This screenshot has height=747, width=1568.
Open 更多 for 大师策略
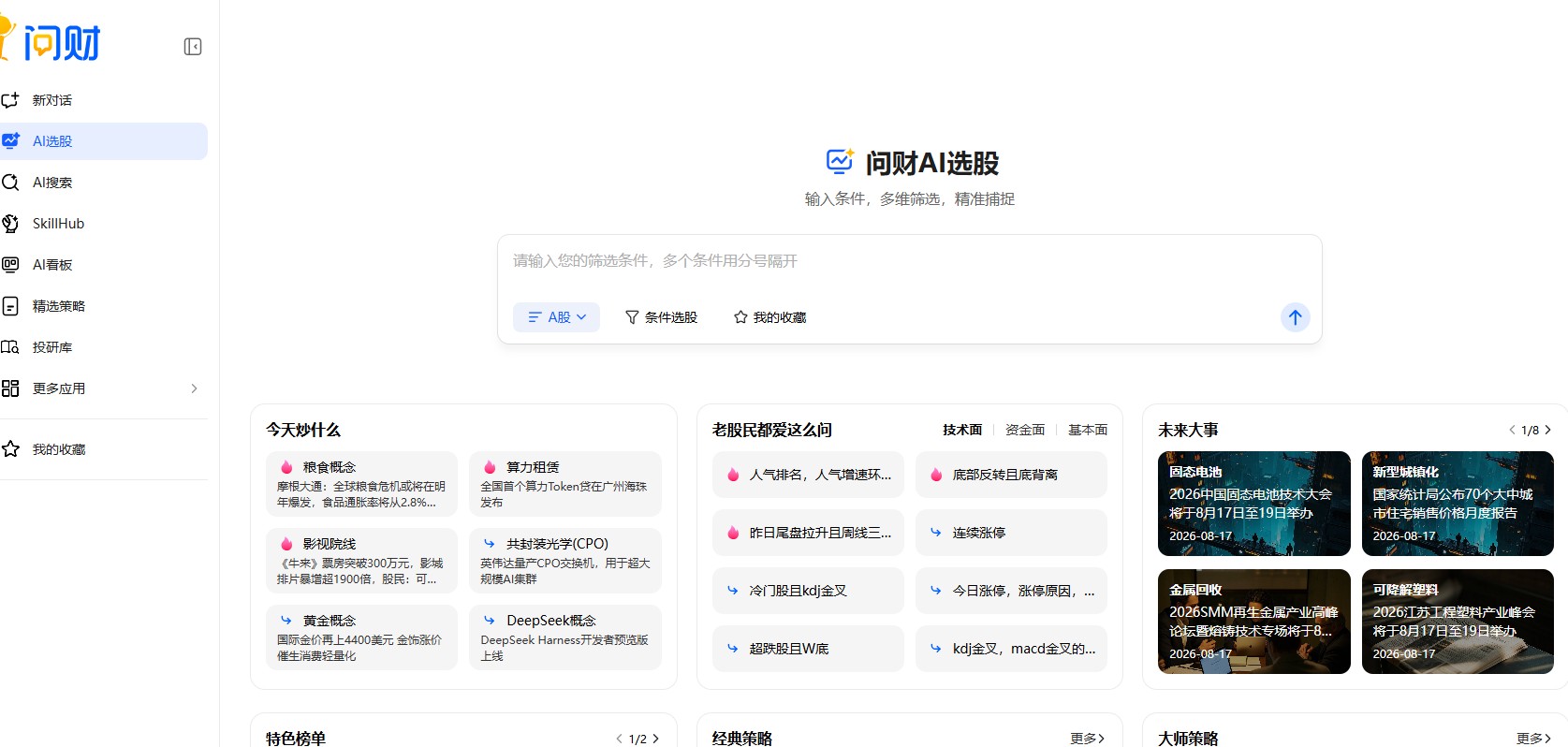click(1534, 740)
